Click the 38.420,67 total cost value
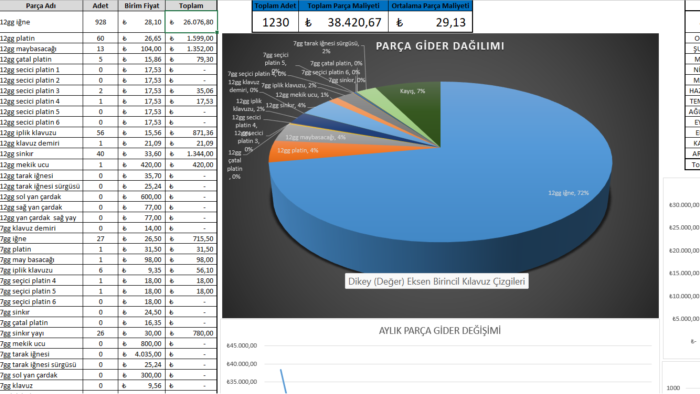This screenshot has width=700, height=394. pos(343,22)
